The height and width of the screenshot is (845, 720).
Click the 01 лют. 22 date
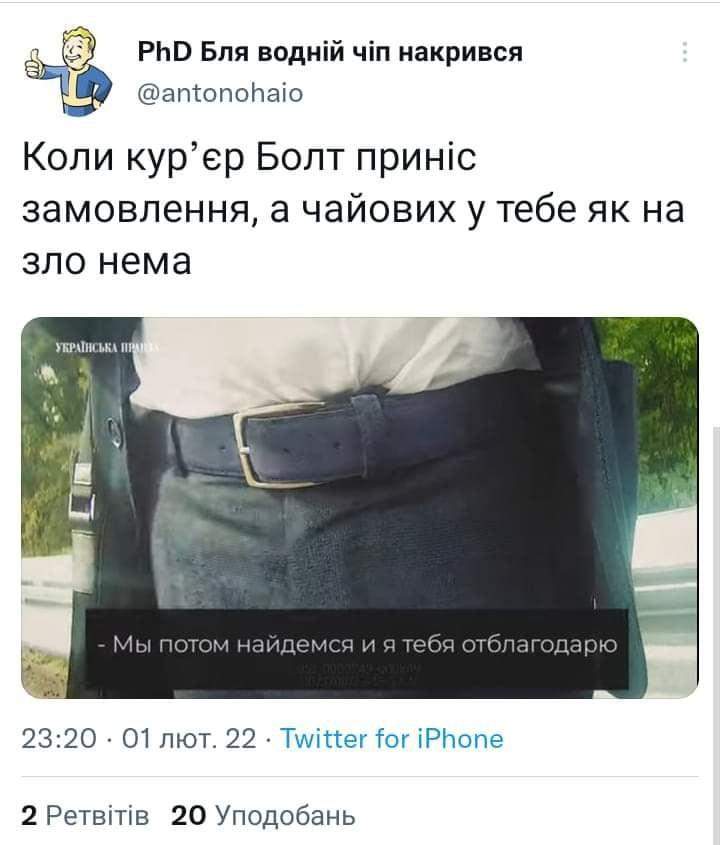pyautogui.click(x=189, y=738)
